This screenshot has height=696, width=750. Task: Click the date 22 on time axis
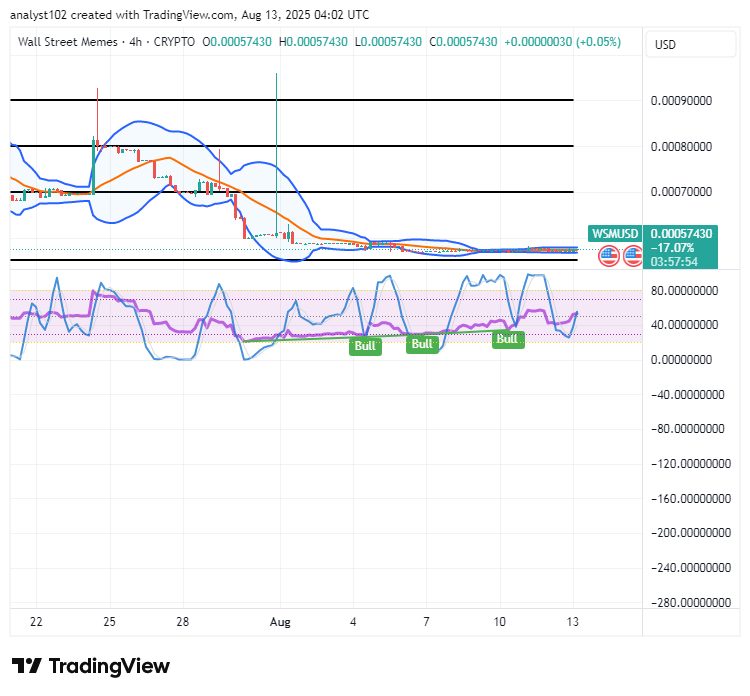[x=36, y=622]
